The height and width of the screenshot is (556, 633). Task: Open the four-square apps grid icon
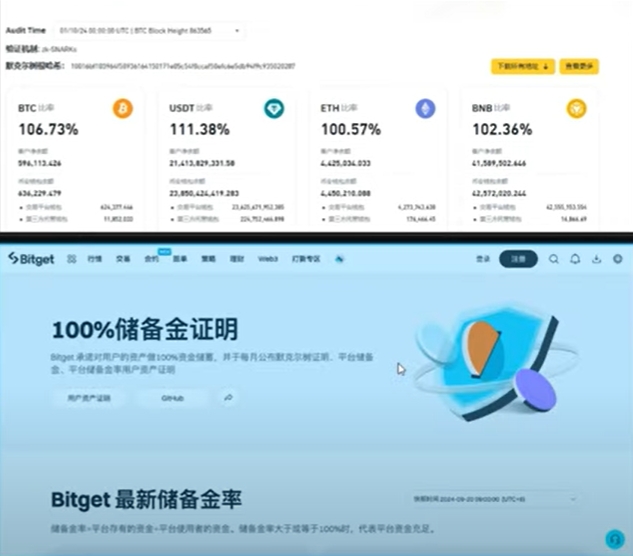coord(71,259)
